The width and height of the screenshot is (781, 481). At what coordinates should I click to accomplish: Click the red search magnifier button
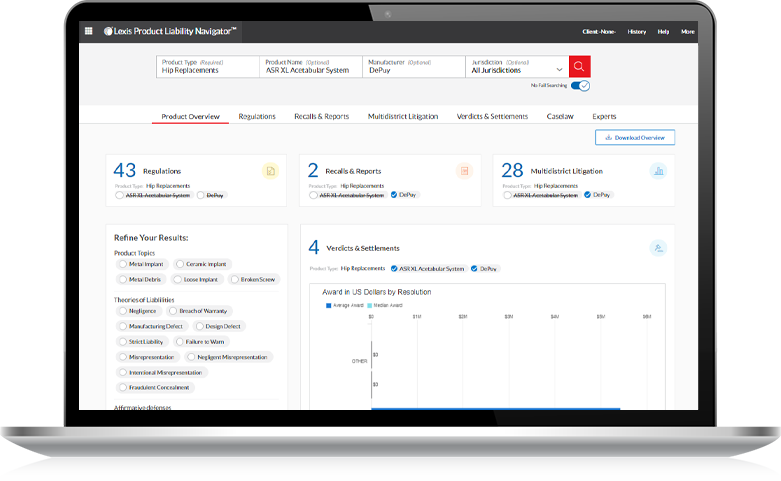coord(579,66)
